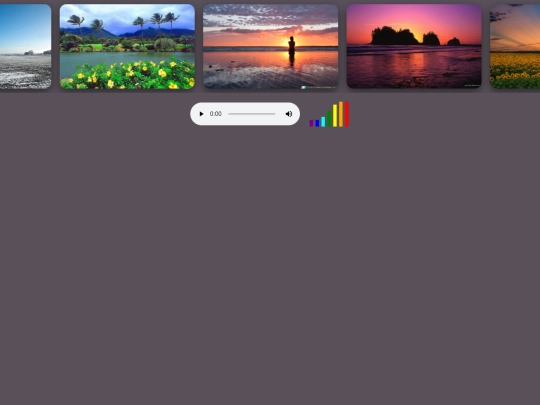
Task: Open the sunset silhouette person photo
Action: 271,46
